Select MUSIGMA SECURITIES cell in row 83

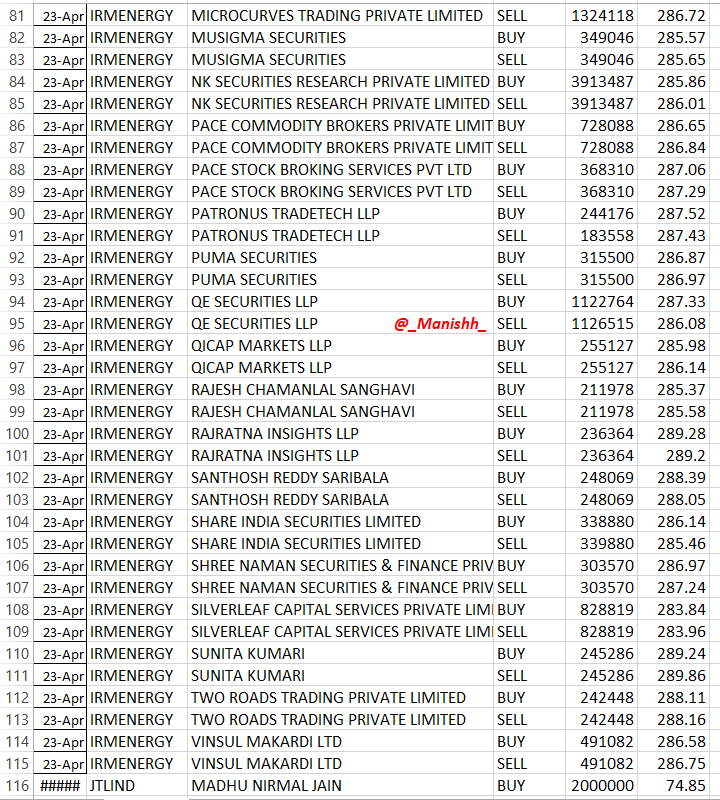click(x=340, y=60)
